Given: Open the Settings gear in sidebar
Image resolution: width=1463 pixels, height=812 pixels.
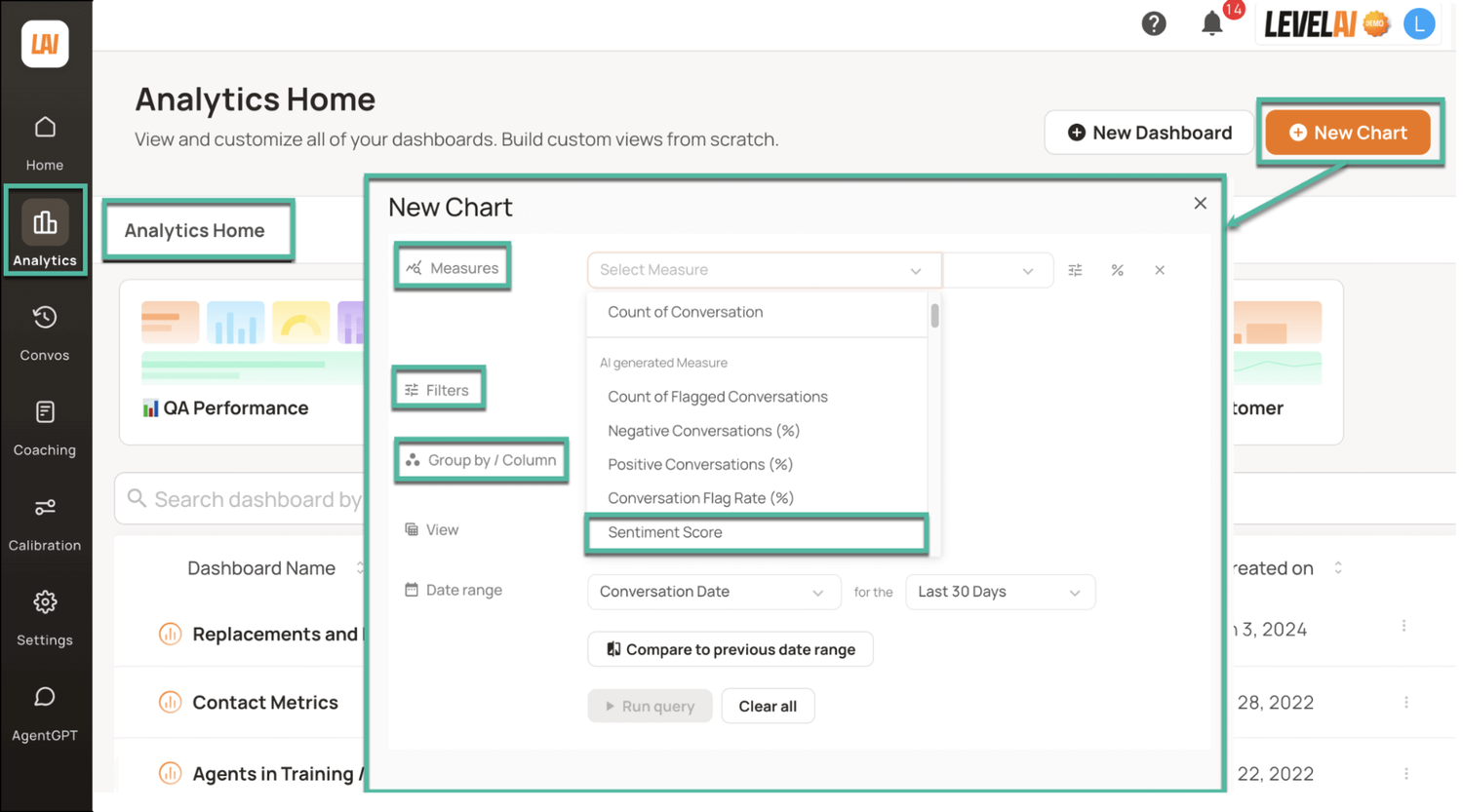Looking at the screenshot, I should click(x=45, y=617).
